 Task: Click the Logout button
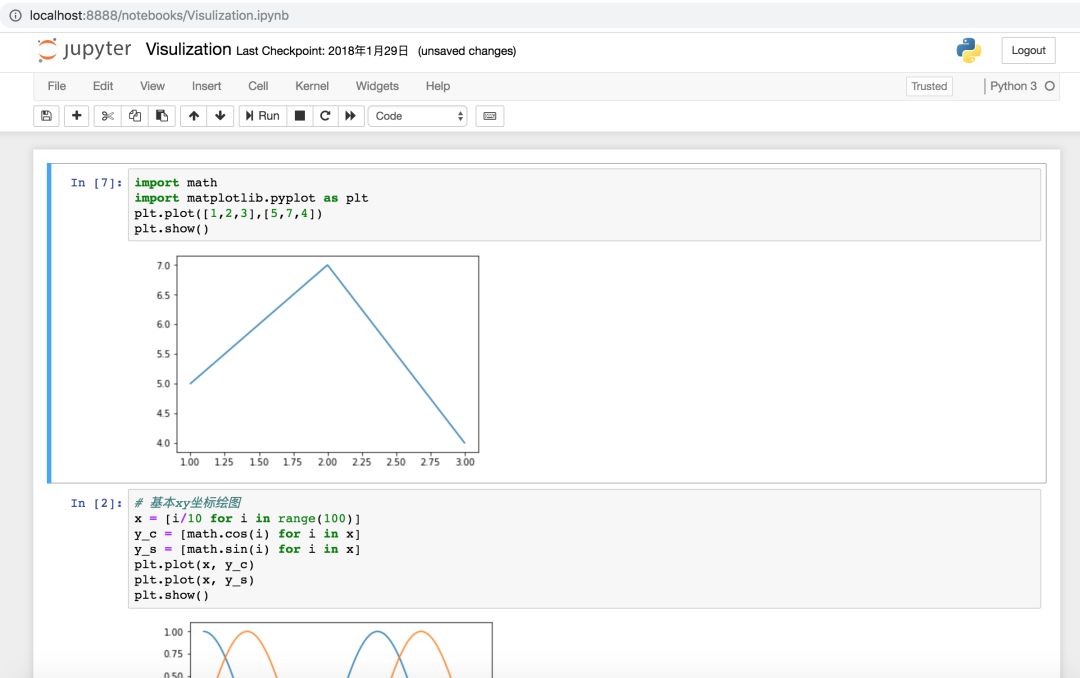click(1028, 50)
